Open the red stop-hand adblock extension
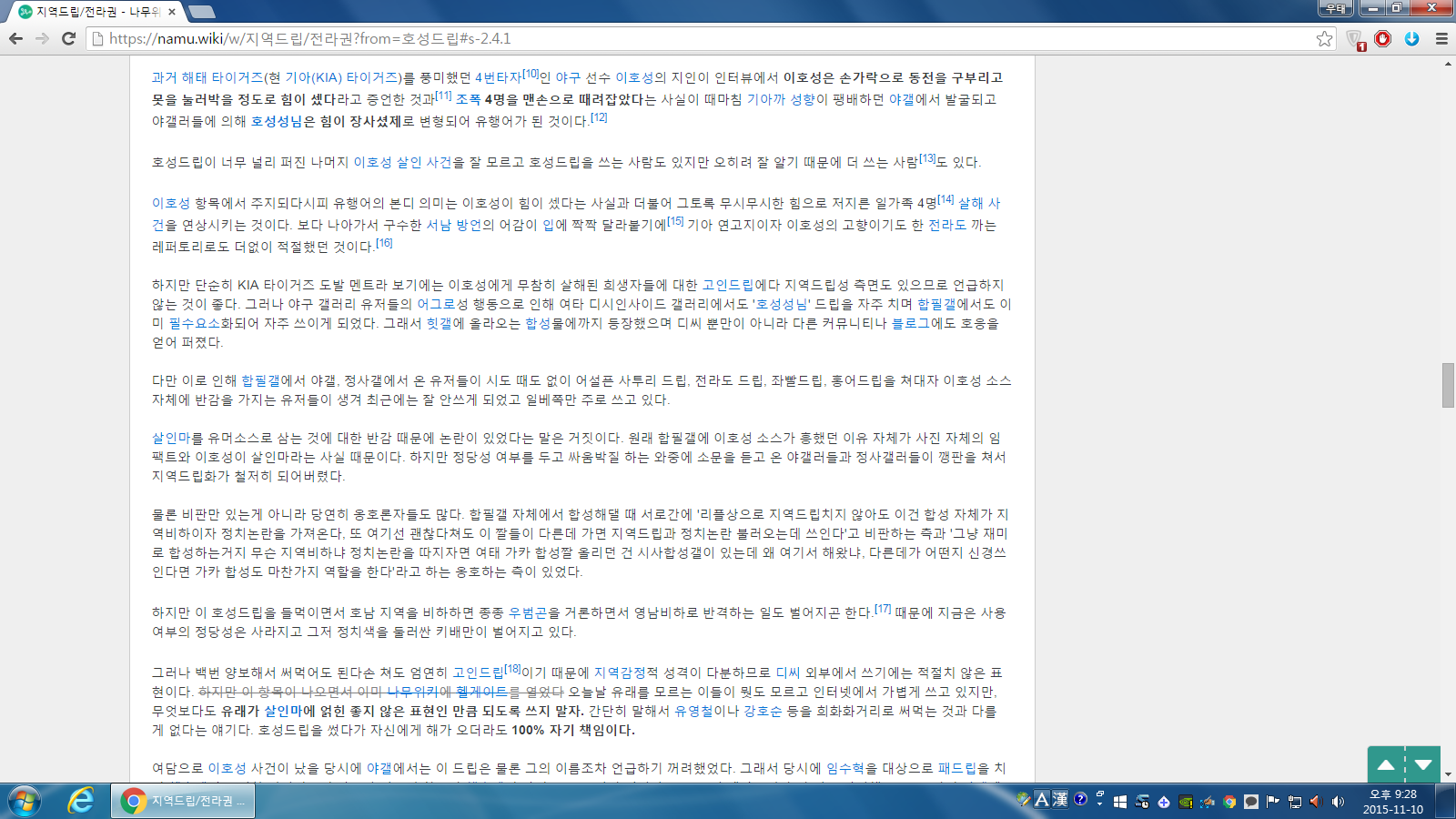This screenshot has width=1456, height=819. tap(1383, 38)
